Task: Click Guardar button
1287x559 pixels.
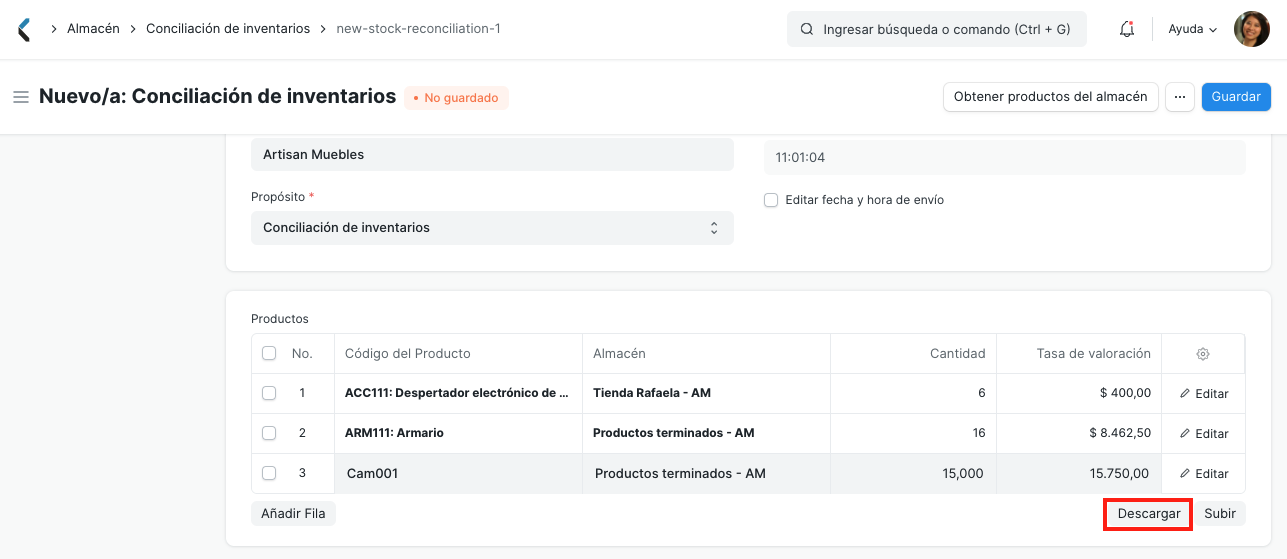Action: point(1236,97)
